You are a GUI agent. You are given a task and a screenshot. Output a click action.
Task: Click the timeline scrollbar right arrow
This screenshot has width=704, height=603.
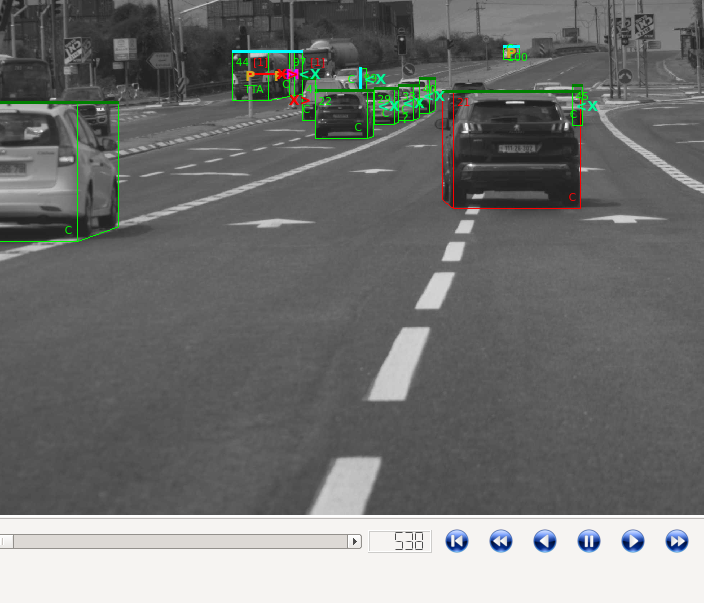355,541
